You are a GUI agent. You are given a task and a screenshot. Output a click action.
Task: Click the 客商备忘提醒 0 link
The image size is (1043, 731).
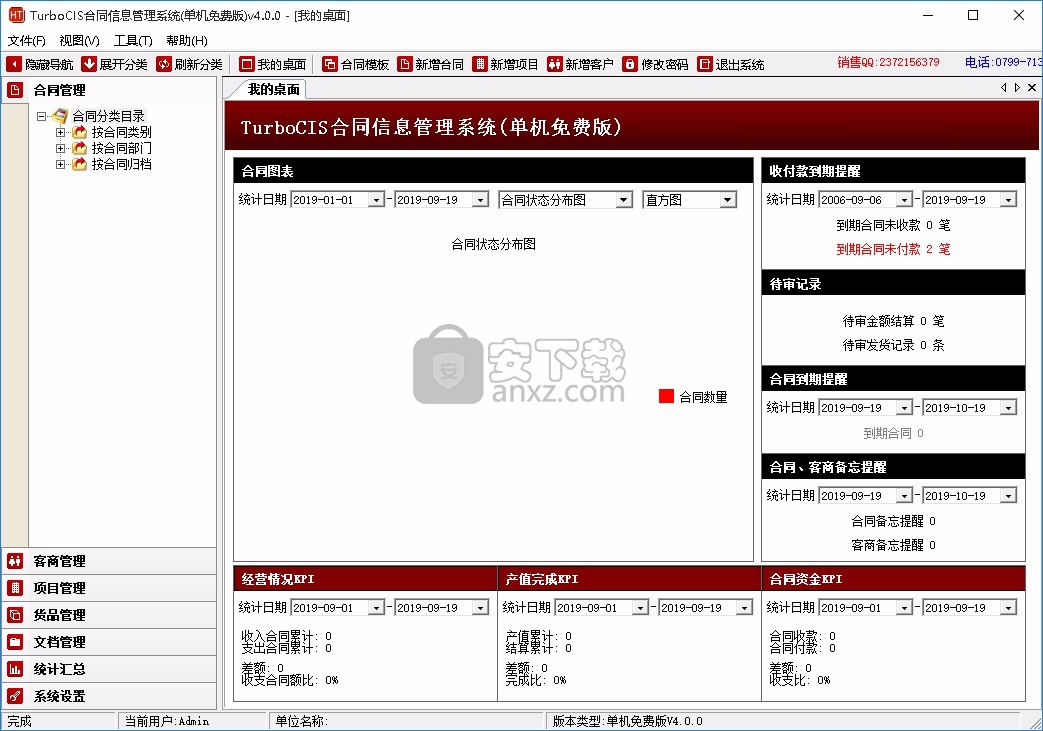click(x=893, y=545)
